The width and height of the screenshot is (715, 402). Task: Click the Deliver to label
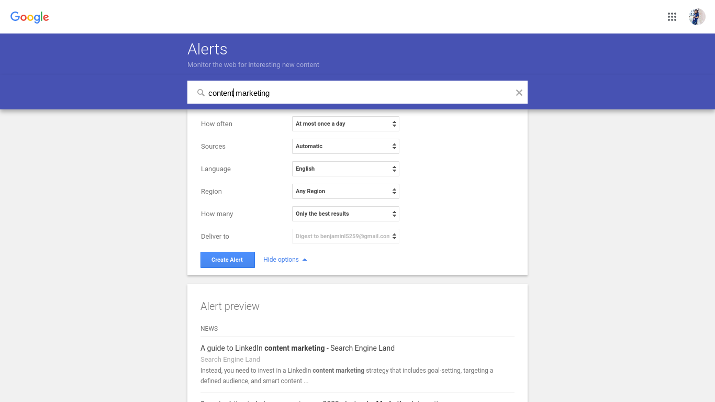coord(215,237)
